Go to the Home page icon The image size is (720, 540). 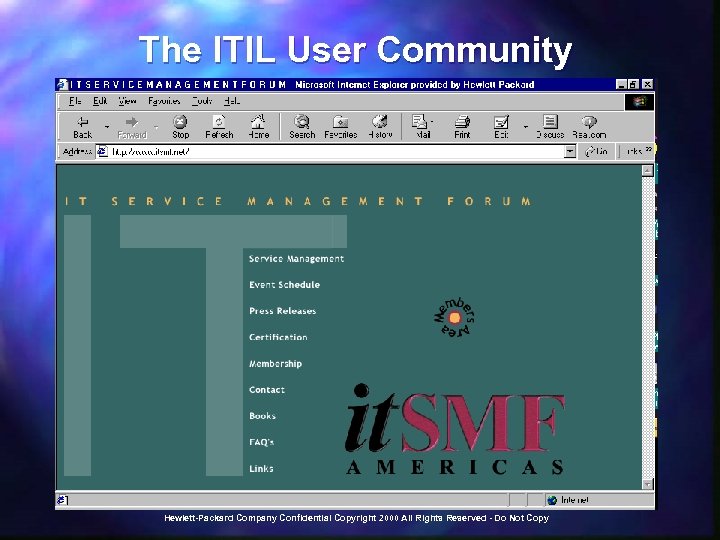pyautogui.click(x=259, y=127)
